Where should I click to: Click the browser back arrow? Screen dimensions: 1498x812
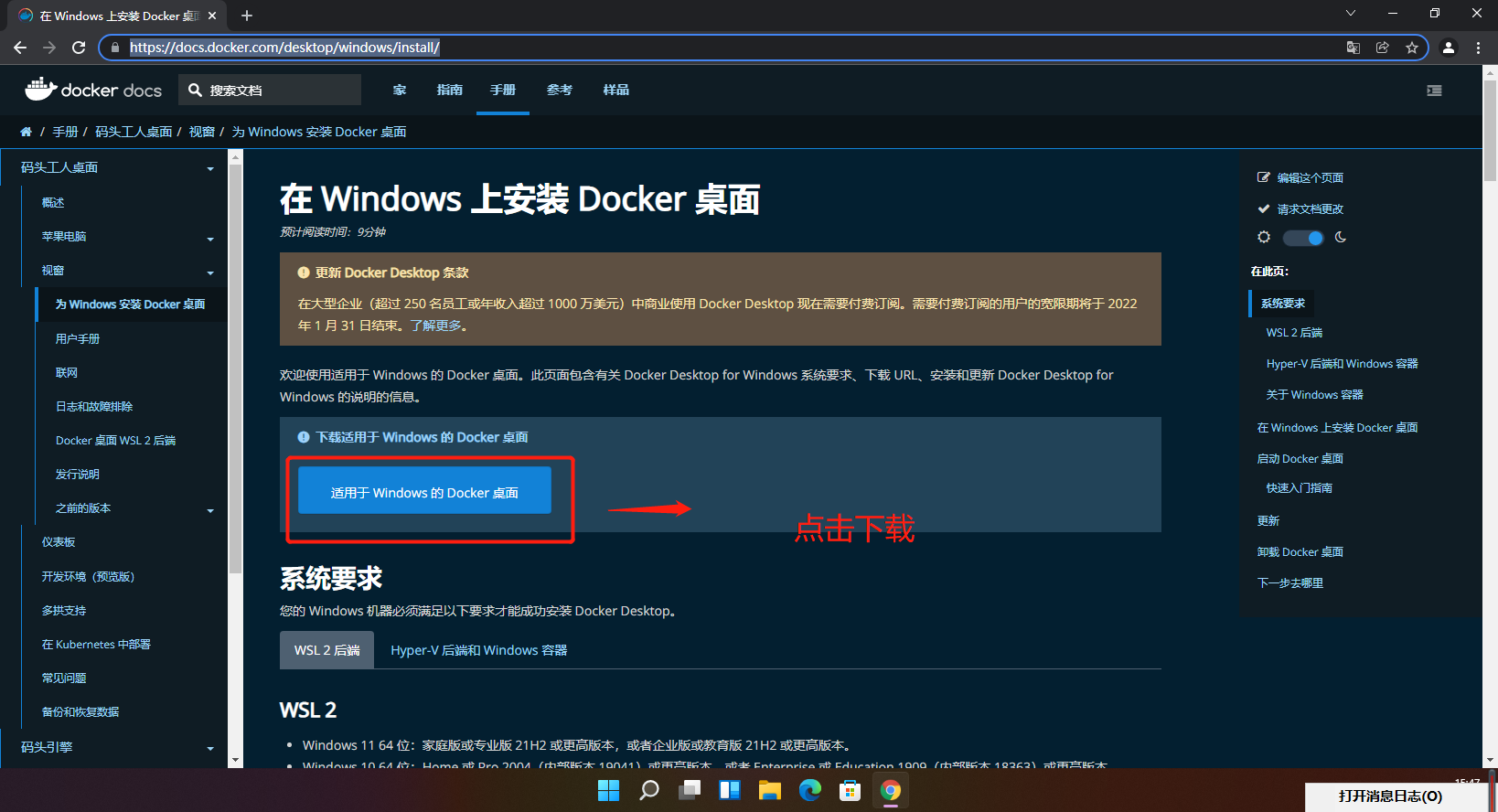point(20,48)
